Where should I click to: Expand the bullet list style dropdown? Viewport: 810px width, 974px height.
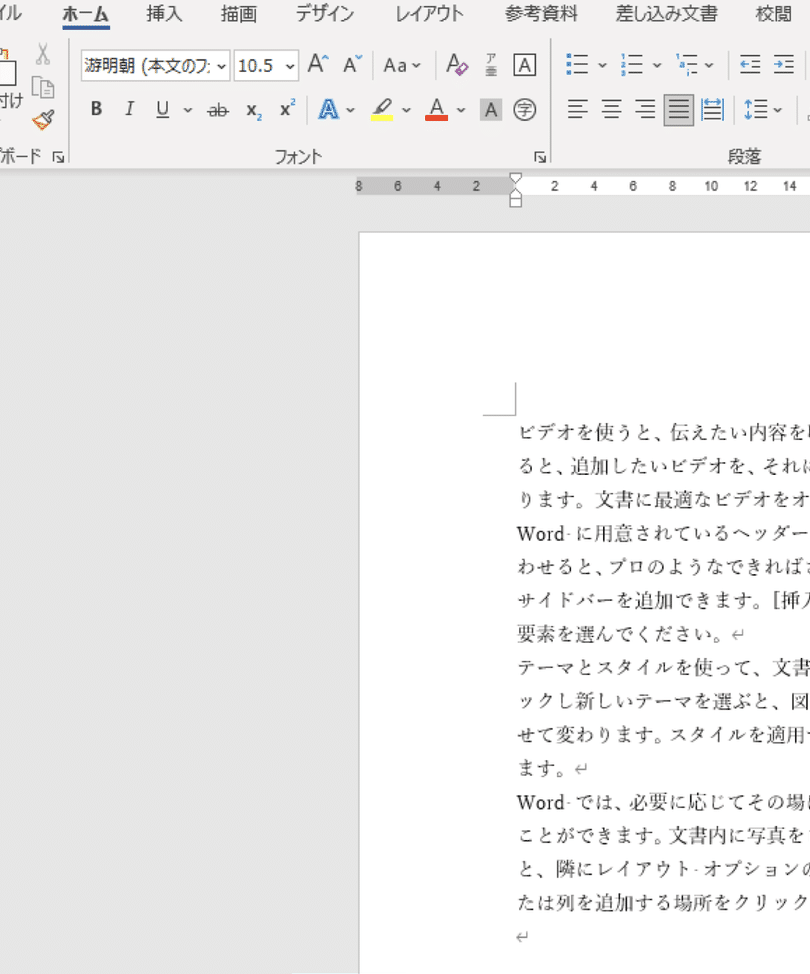pyautogui.click(x=602, y=66)
